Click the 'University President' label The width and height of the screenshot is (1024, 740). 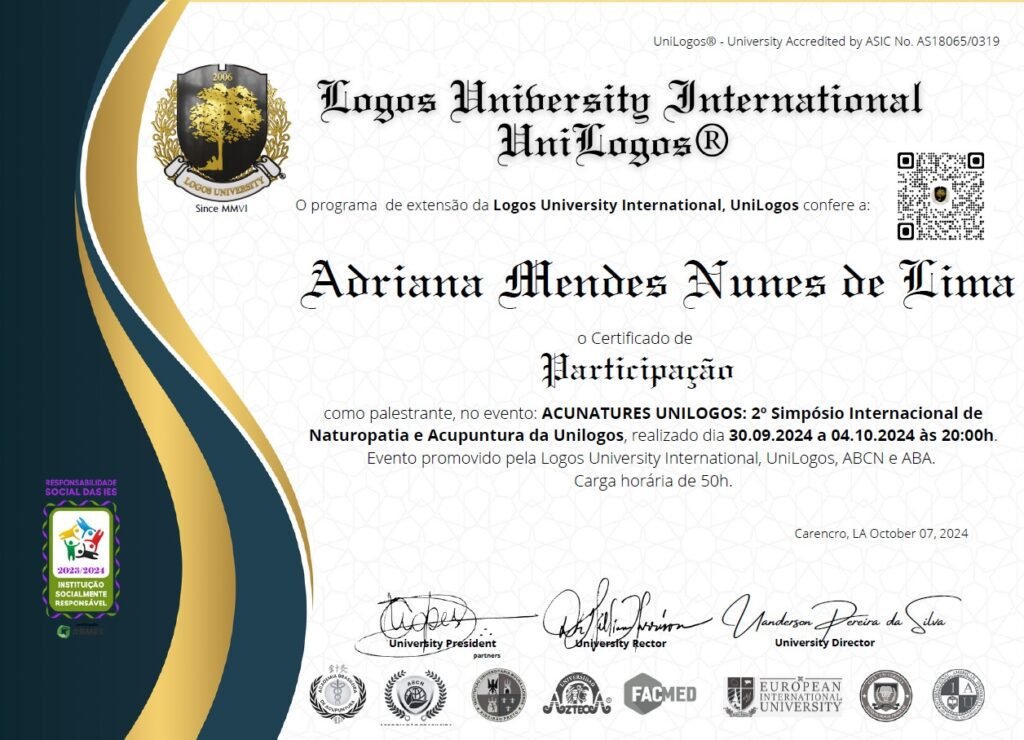click(442, 643)
